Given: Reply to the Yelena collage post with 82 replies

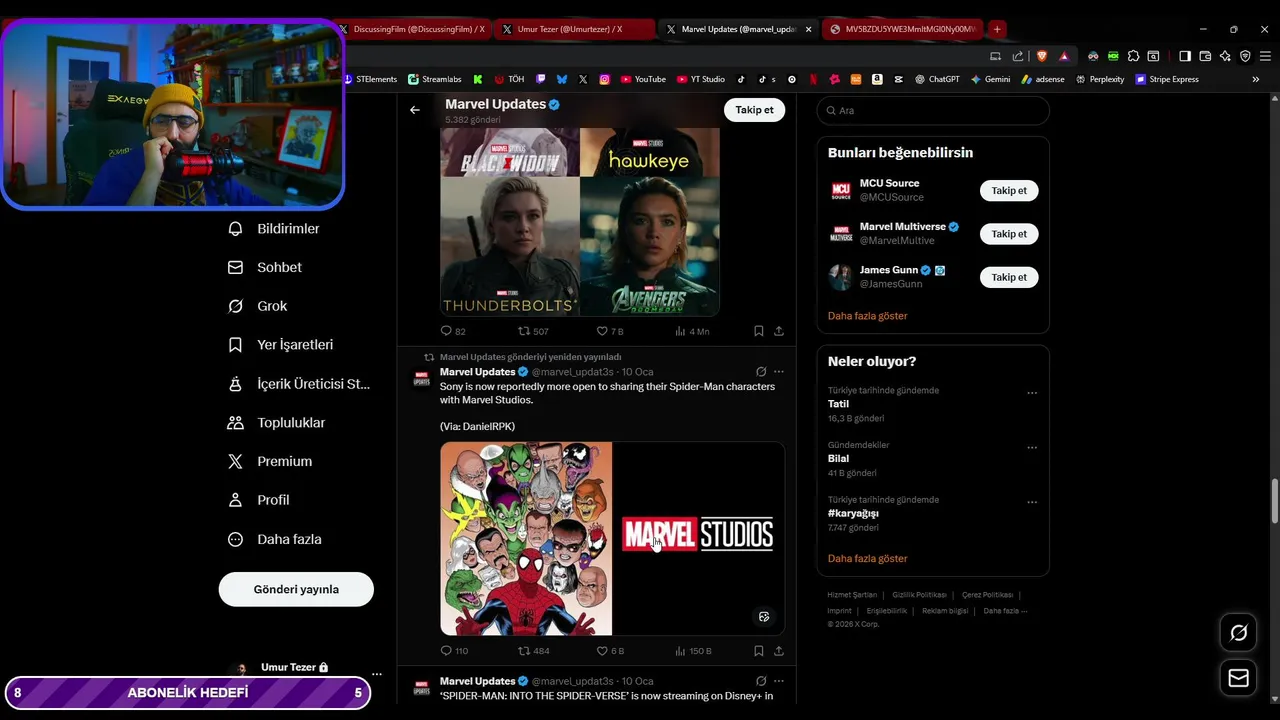Looking at the screenshot, I should point(453,331).
